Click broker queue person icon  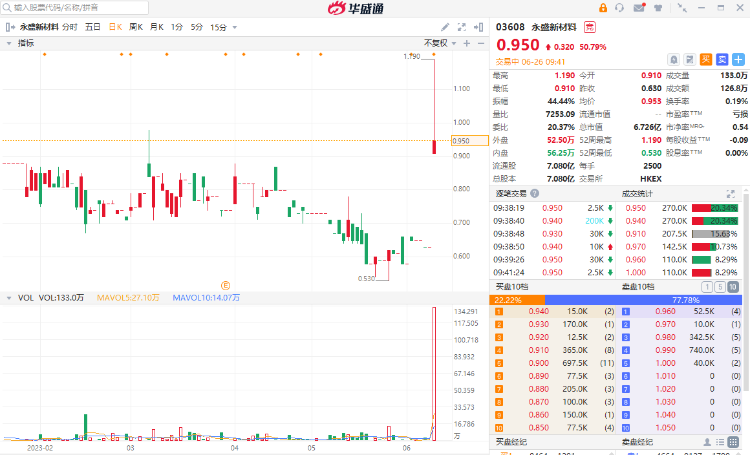707,442
